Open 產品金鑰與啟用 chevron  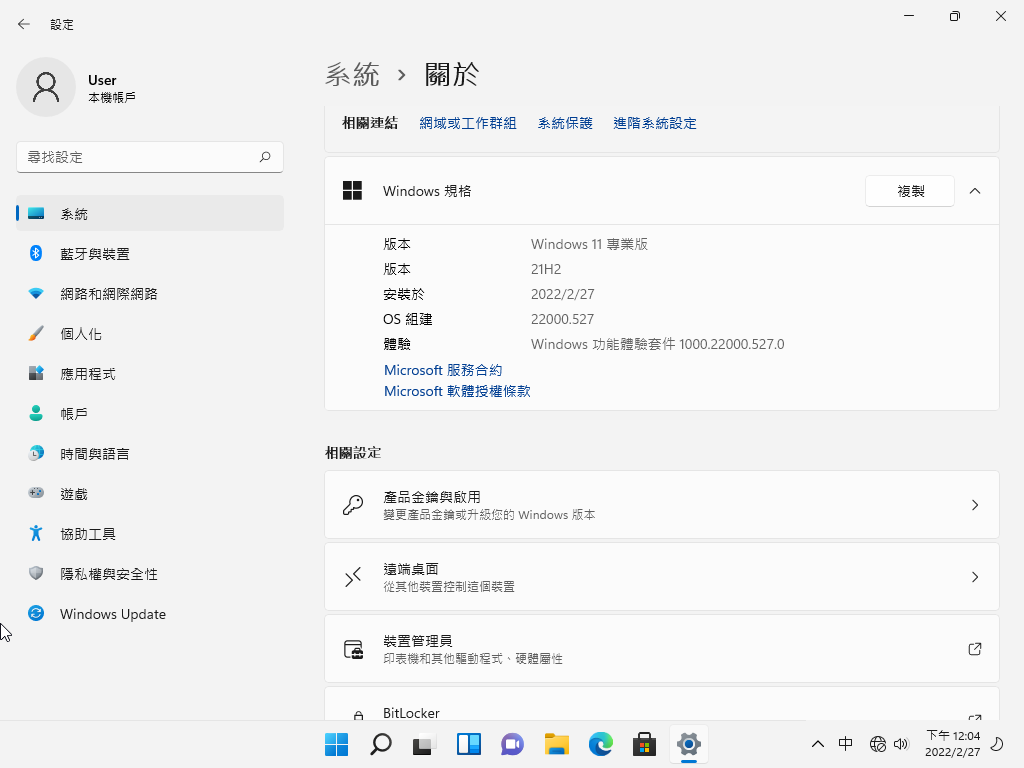click(x=975, y=505)
